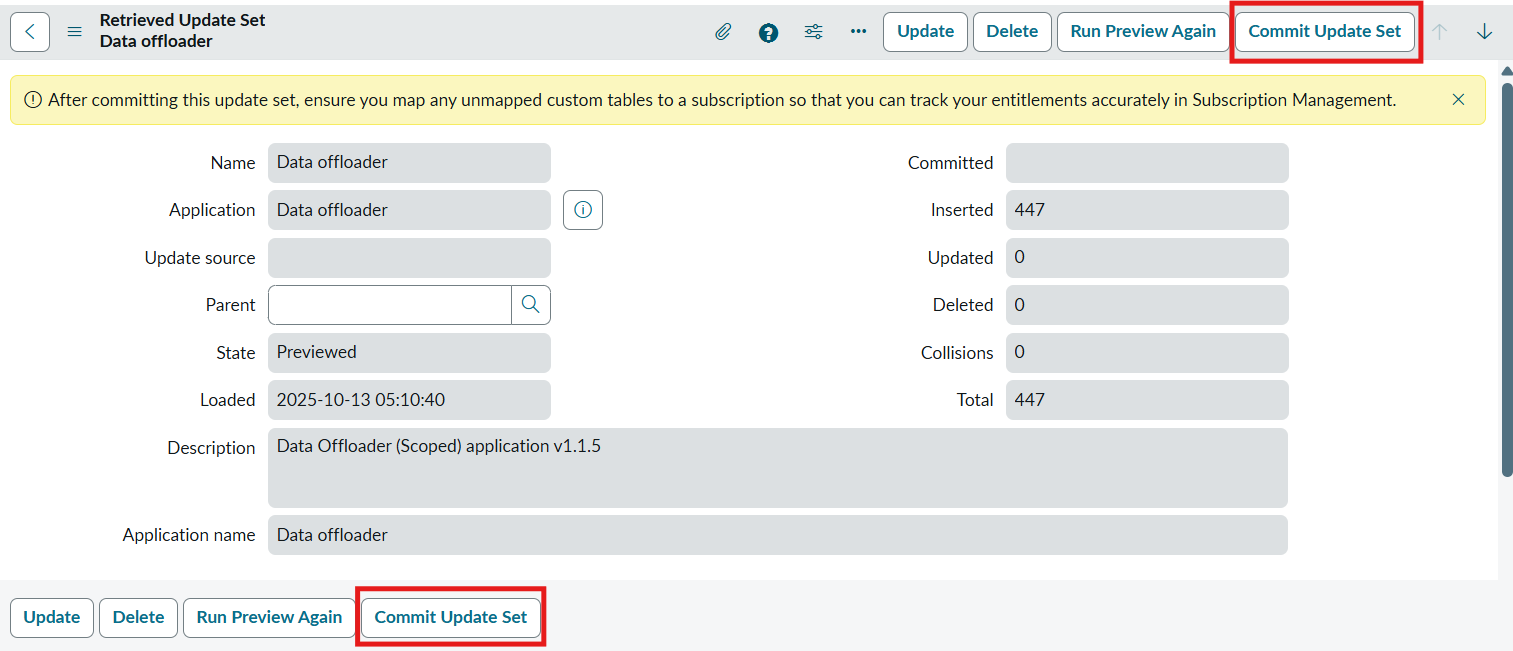Viewport: 1513px width, 651px height.
Task: Click the 'Update source' field label
Action: [x=200, y=258]
